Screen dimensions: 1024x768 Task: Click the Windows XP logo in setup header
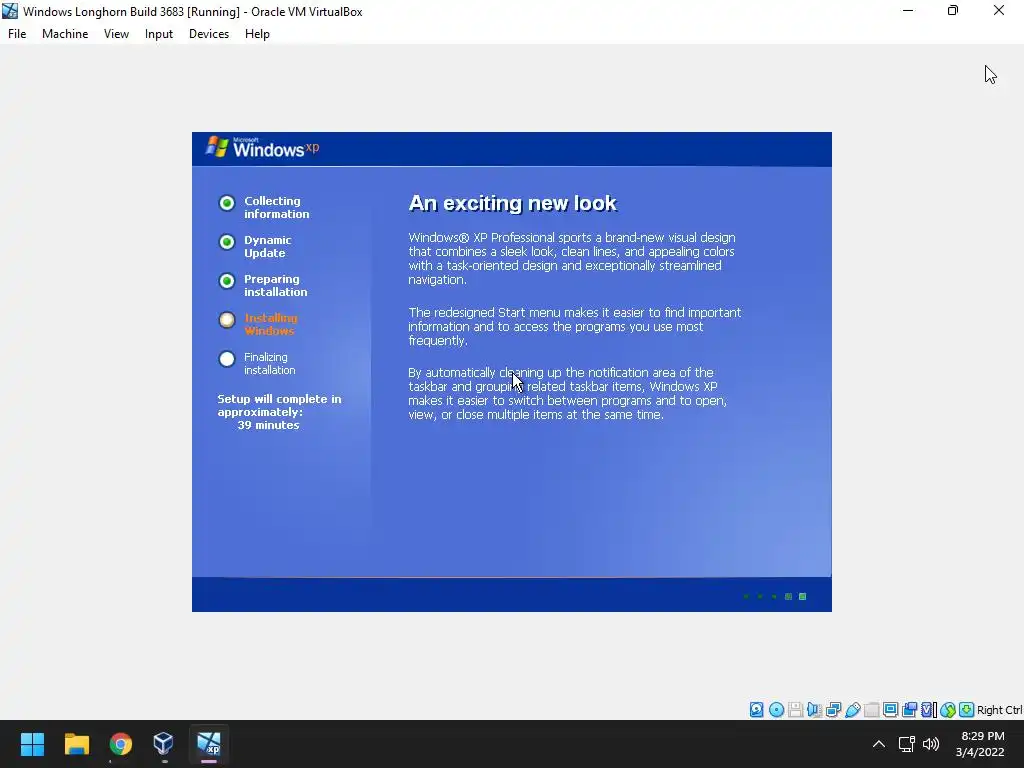(263, 148)
